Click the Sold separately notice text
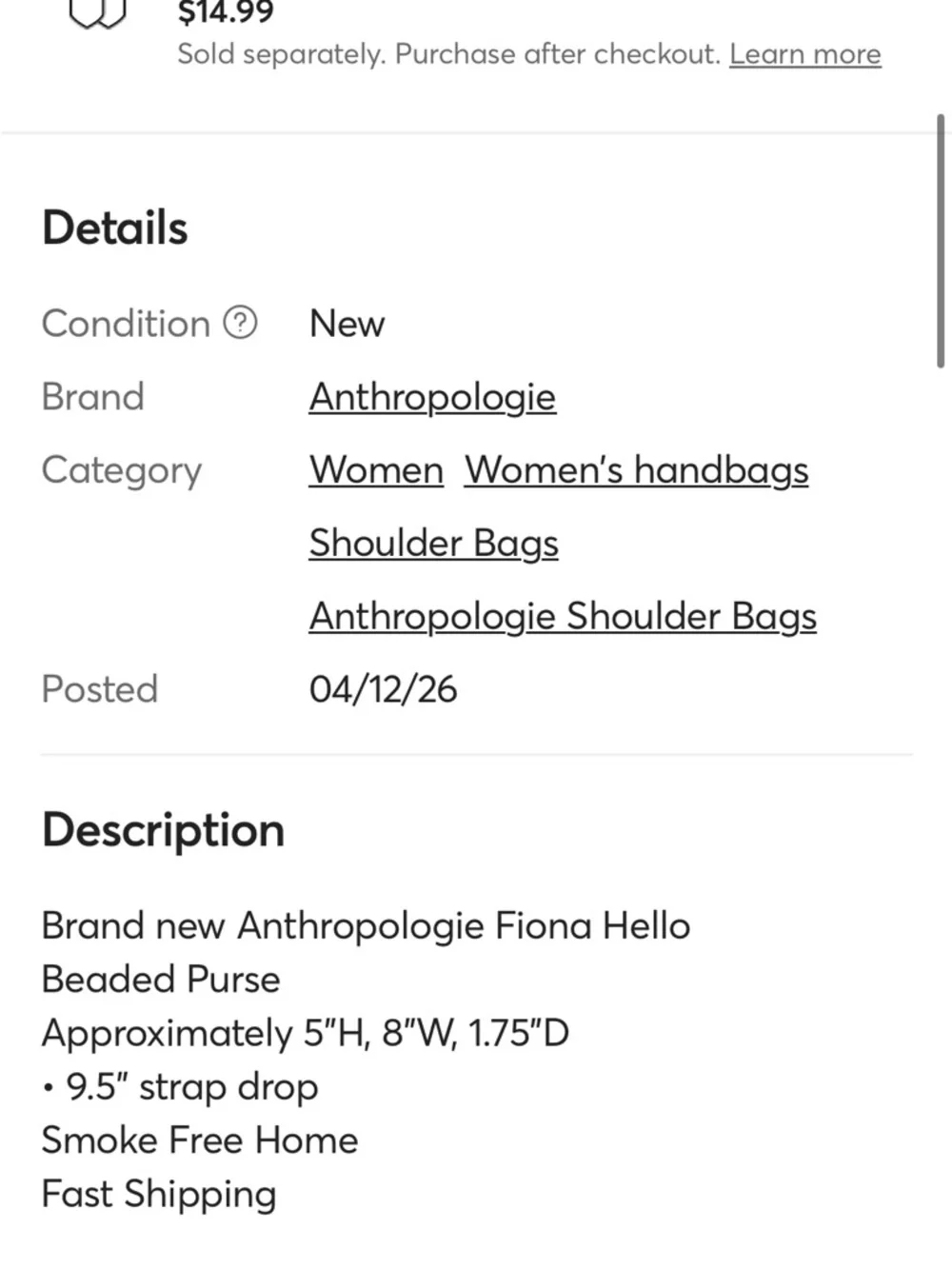 (x=447, y=54)
